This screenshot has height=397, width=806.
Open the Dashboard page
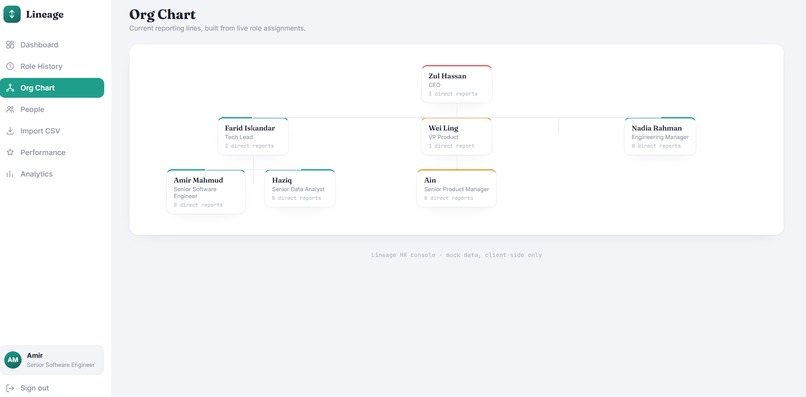click(x=52, y=45)
